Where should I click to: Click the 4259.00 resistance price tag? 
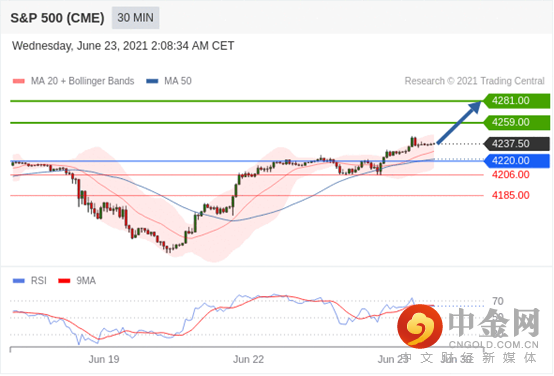(x=517, y=123)
